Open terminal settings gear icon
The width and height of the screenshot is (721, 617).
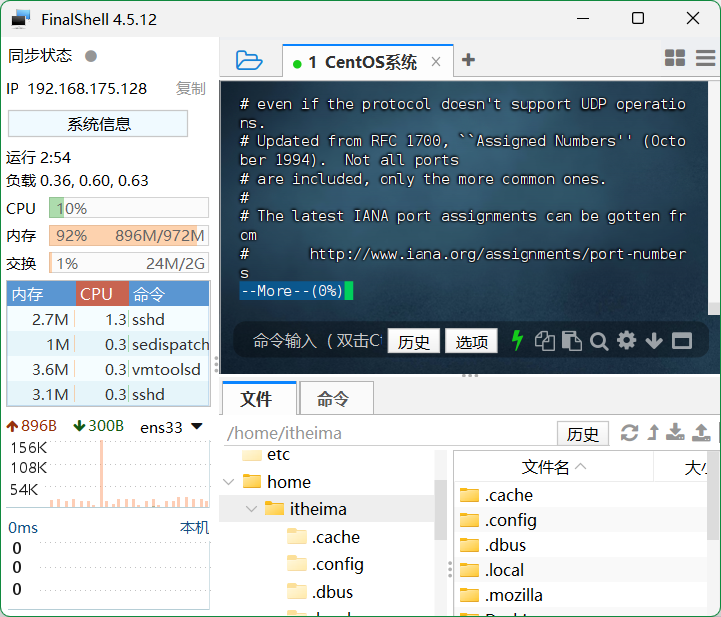point(626,341)
